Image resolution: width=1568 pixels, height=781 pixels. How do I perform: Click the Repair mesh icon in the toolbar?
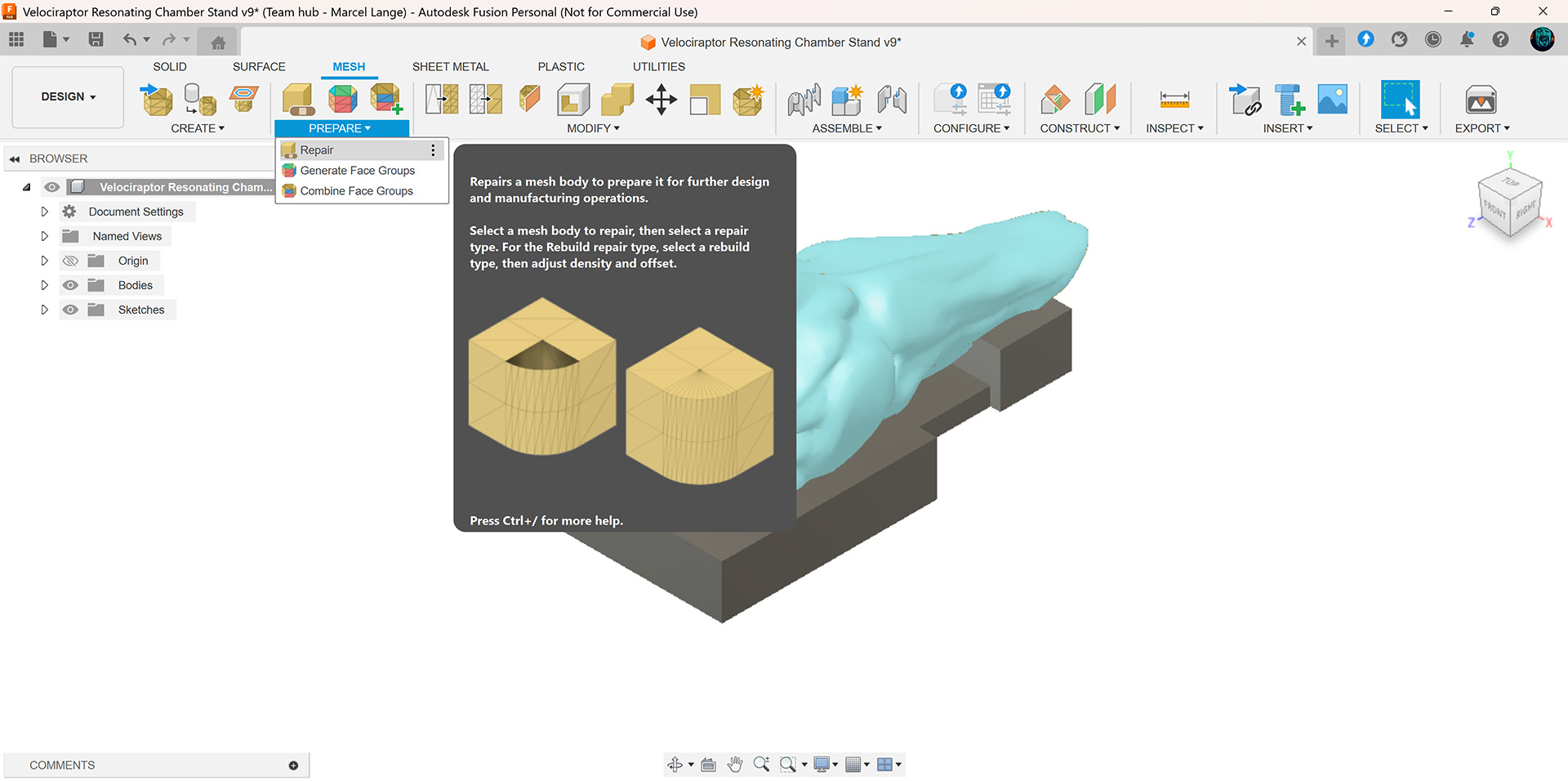pos(299,100)
